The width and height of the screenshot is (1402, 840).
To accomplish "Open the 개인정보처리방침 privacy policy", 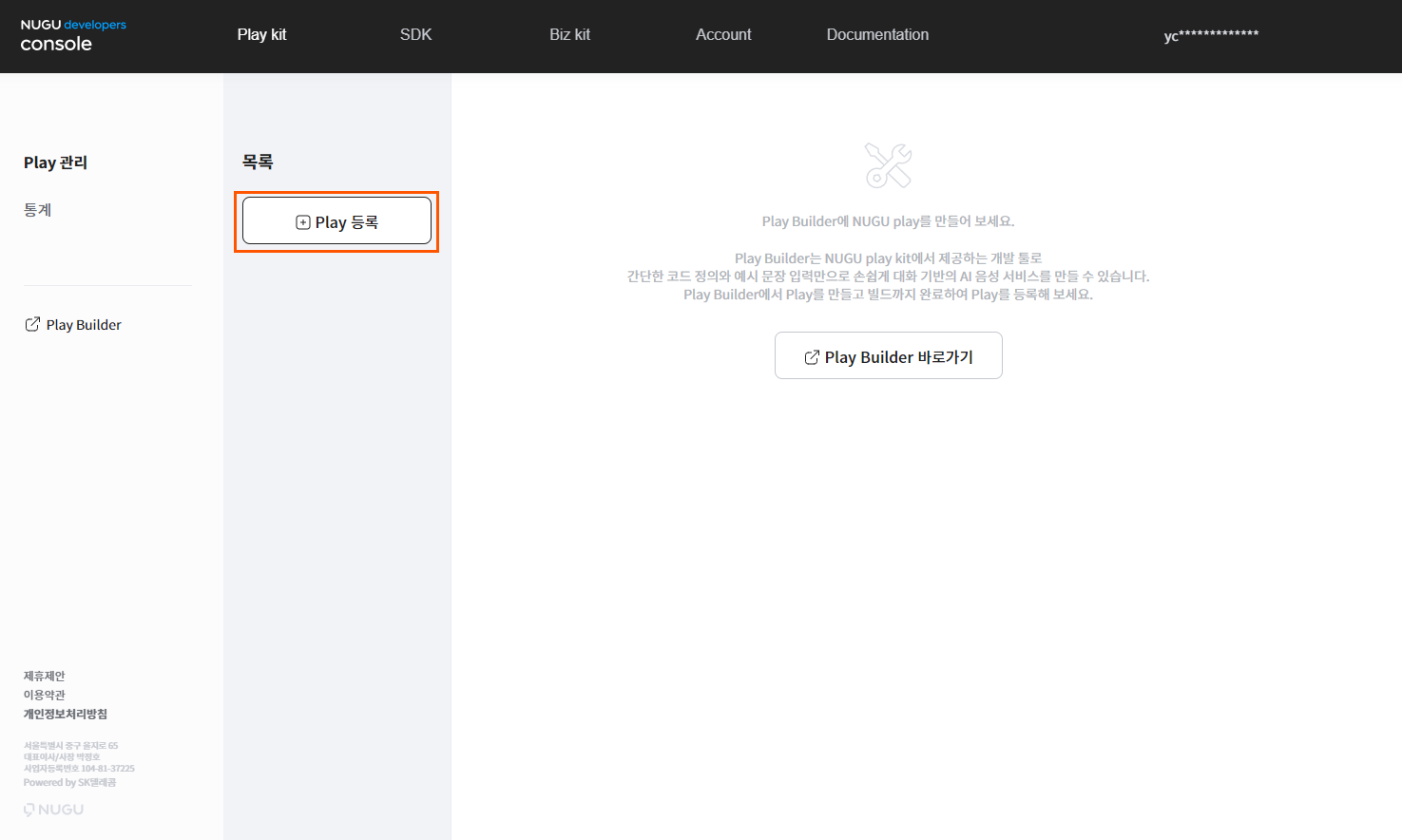I will coord(66,714).
